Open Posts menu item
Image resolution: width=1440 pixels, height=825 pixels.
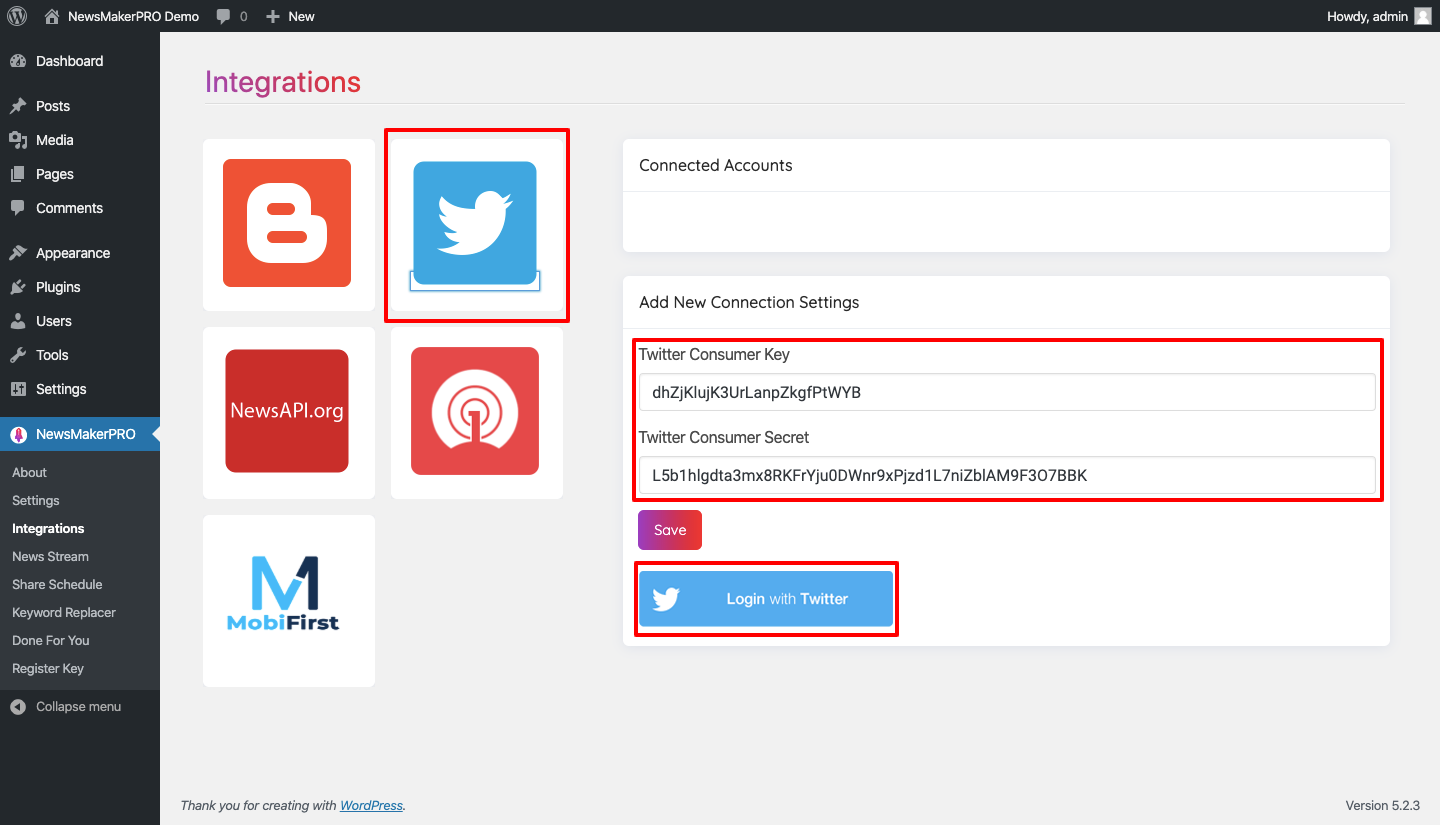tap(80, 106)
